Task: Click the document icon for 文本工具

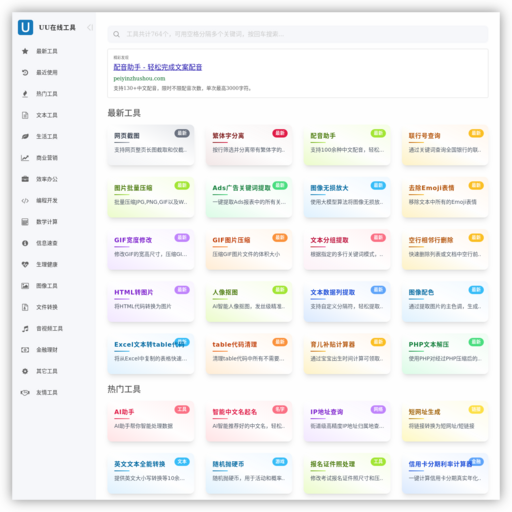Action: (x=25, y=115)
